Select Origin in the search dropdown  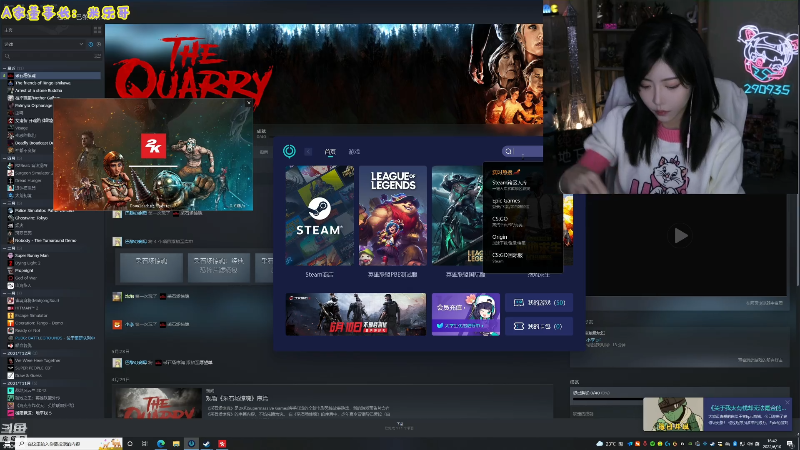tap(522, 239)
